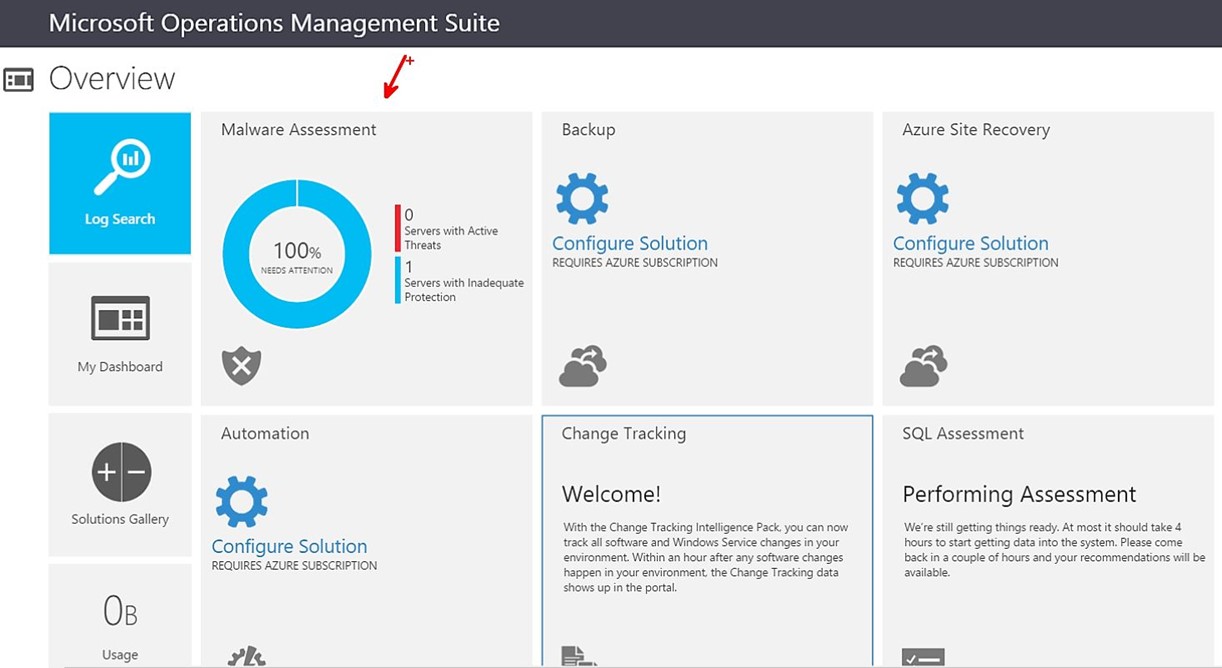Image resolution: width=1222 pixels, height=668 pixels.
Task: Open the Change Tracking tile title
Action: point(624,434)
